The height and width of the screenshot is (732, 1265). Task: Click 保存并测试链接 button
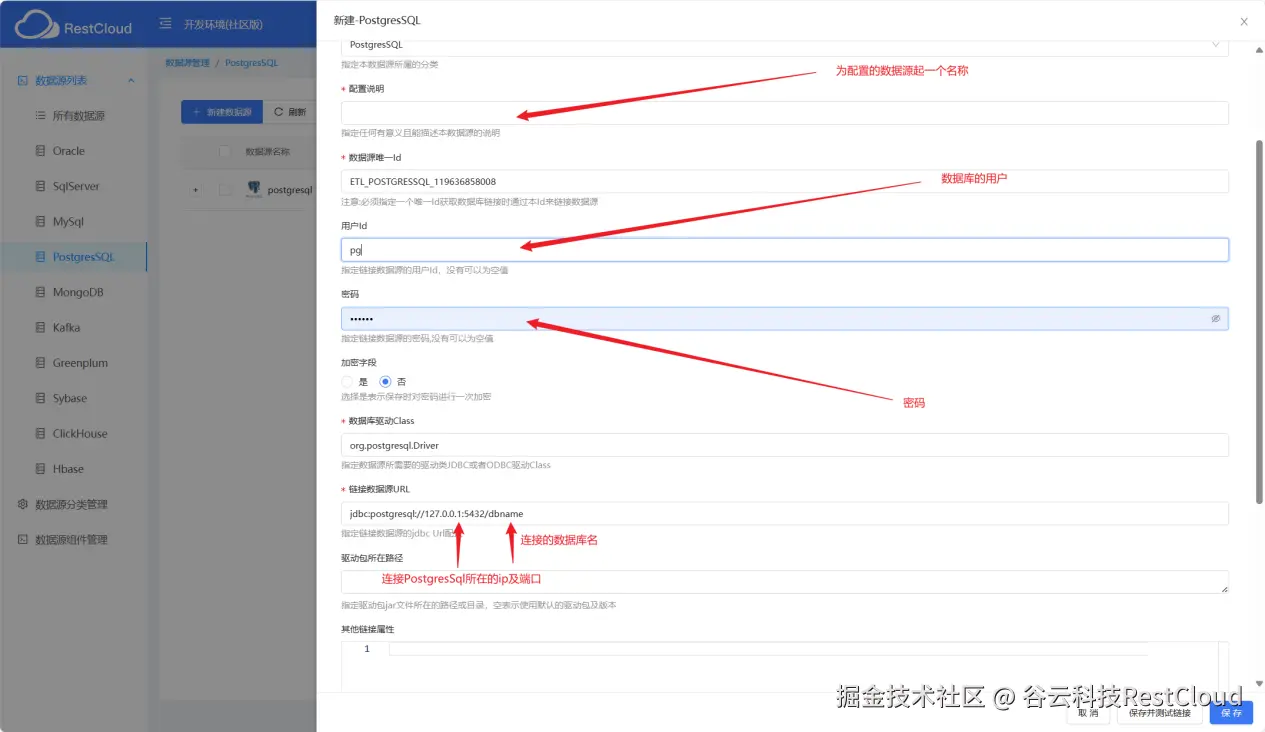point(1159,713)
